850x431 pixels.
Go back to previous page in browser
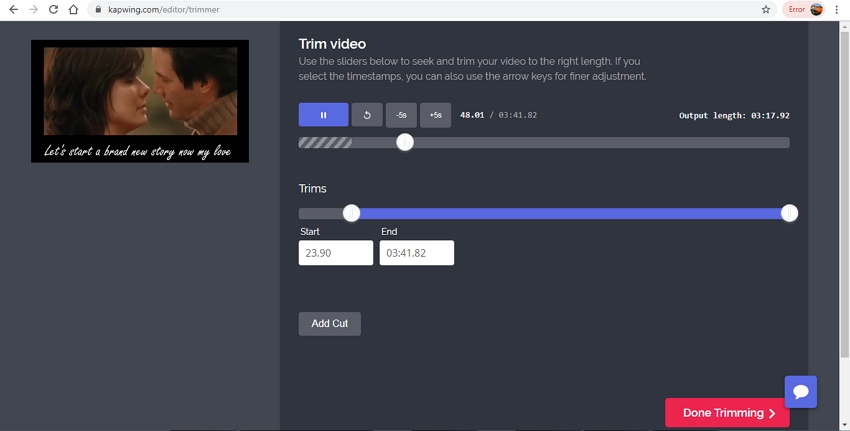coord(13,10)
